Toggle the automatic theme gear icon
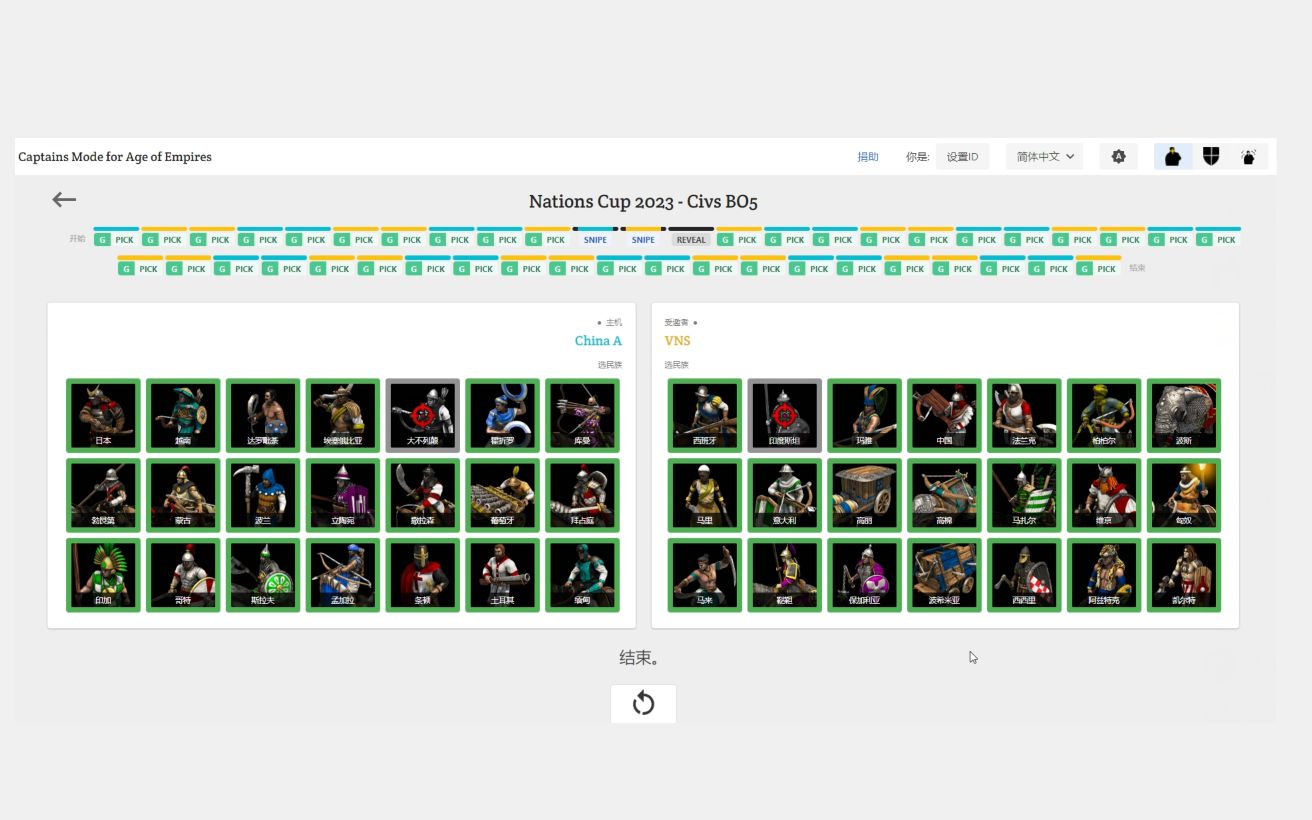The width and height of the screenshot is (1312, 820). coord(1119,157)
